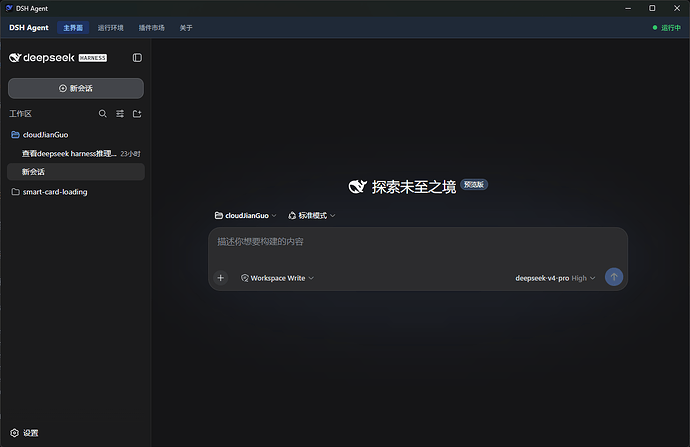Screen dimensions: 690x447
Task: Switch to the 主界面 tab
Action: pos(73,28)
